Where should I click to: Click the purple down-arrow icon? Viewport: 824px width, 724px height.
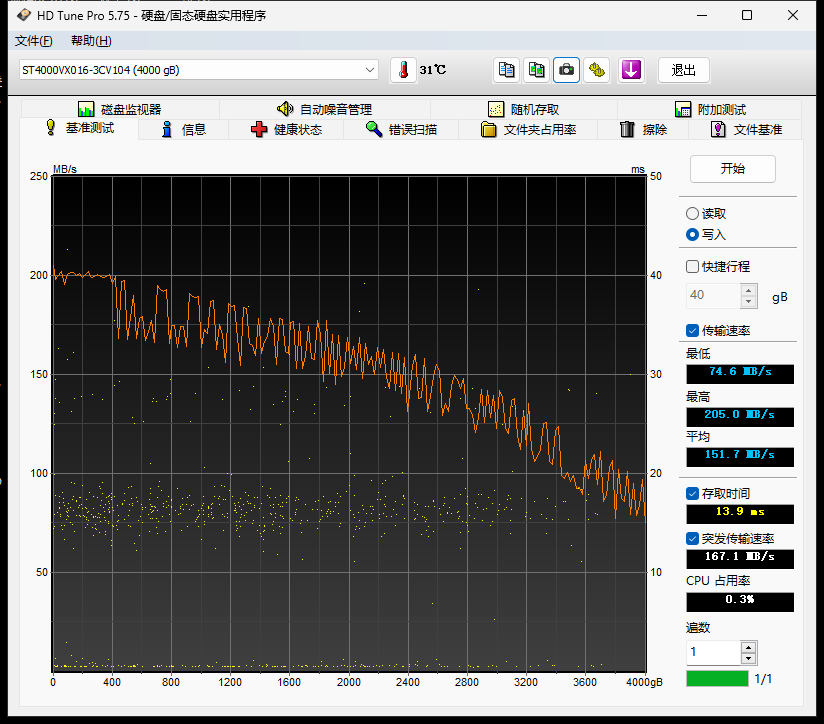631,70
